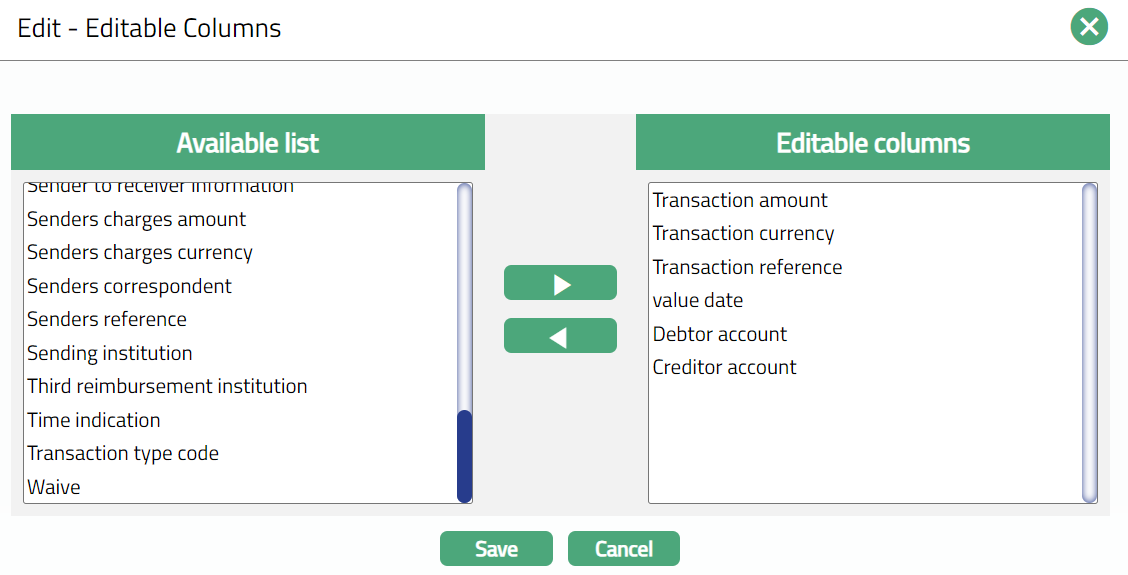This screenshot has width=1128, height=575.
Task: Select Transaction currency editable column
Action: click(743, 234)
